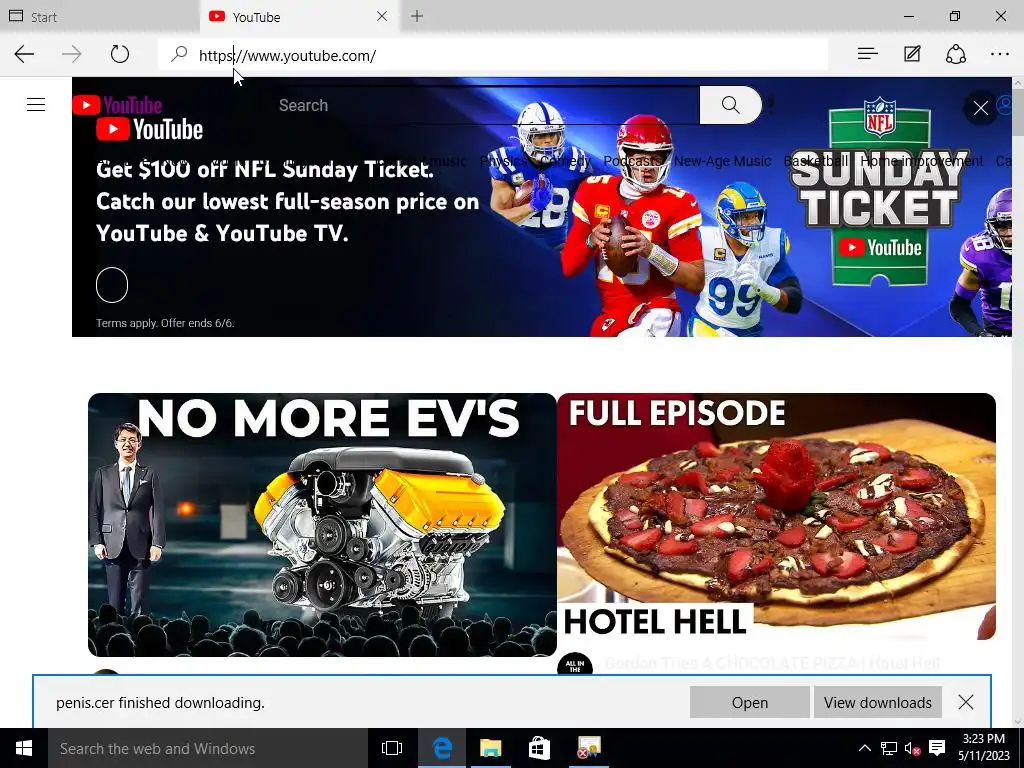The image size is (1024, 768).
Task: Click the muted volume tray icon
Action: click(912, 748)
